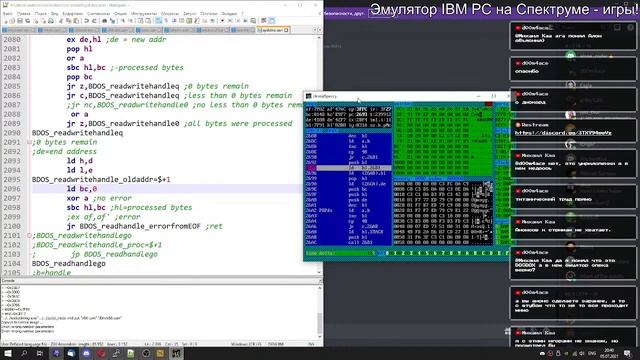Click label BDOS_readhandlego on line 2104
The image size is (640, 360).
point(69,263)
